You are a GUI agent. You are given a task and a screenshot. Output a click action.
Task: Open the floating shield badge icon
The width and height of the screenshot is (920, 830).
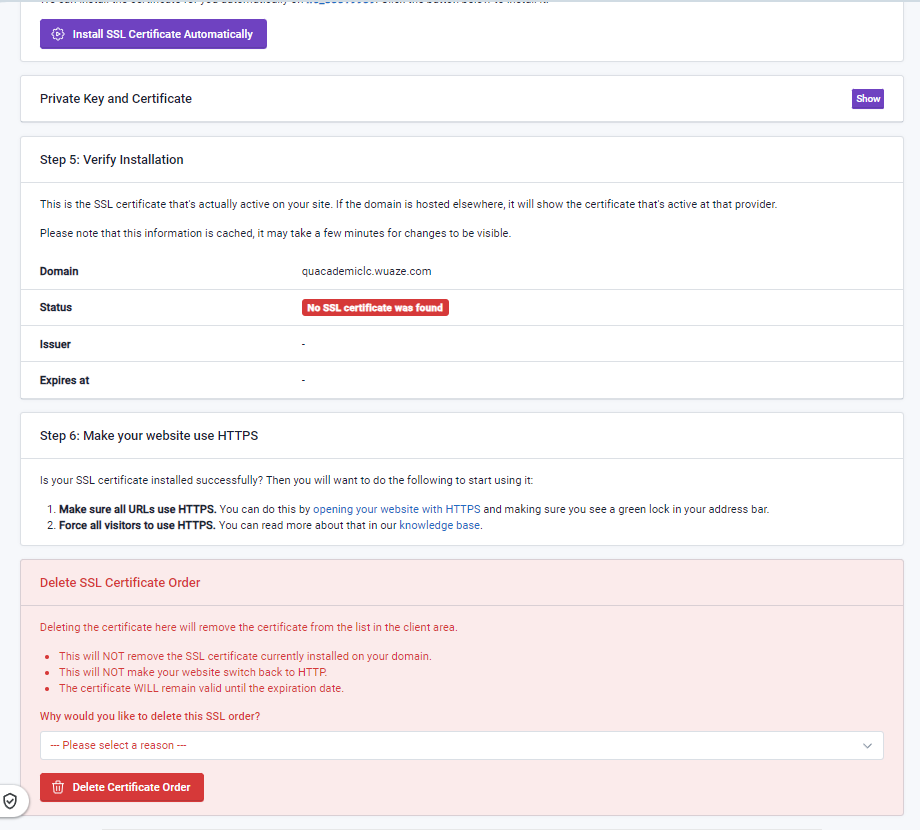point(10,801)
